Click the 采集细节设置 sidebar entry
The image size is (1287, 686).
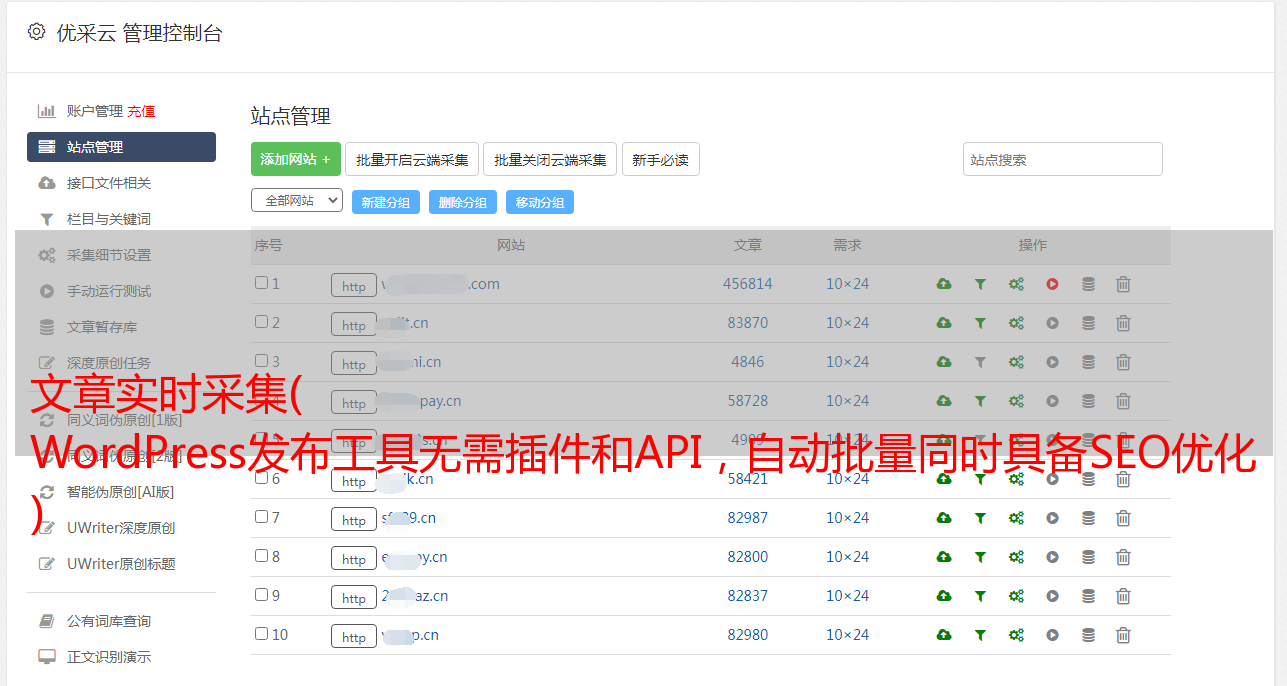pyautogui.click(x=109, y=255)
